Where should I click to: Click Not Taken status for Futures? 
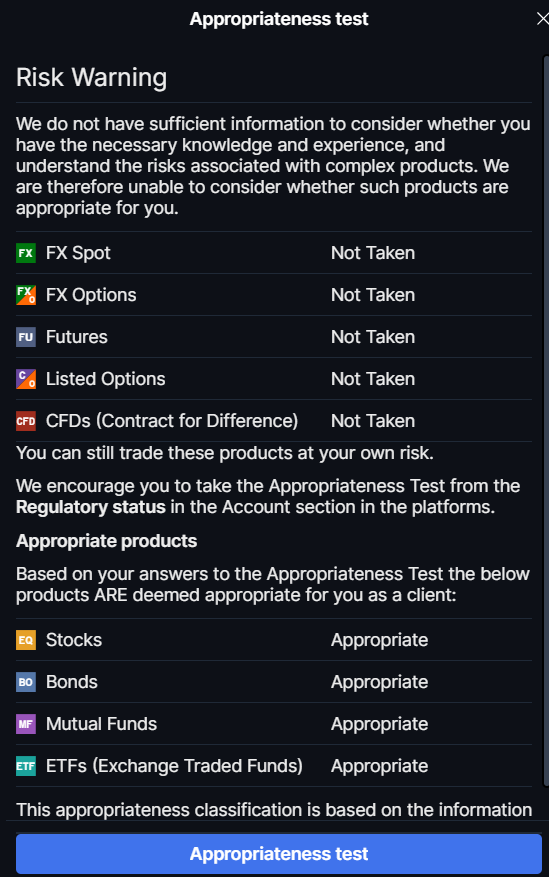pyautogui.click(x=373, y=337)
